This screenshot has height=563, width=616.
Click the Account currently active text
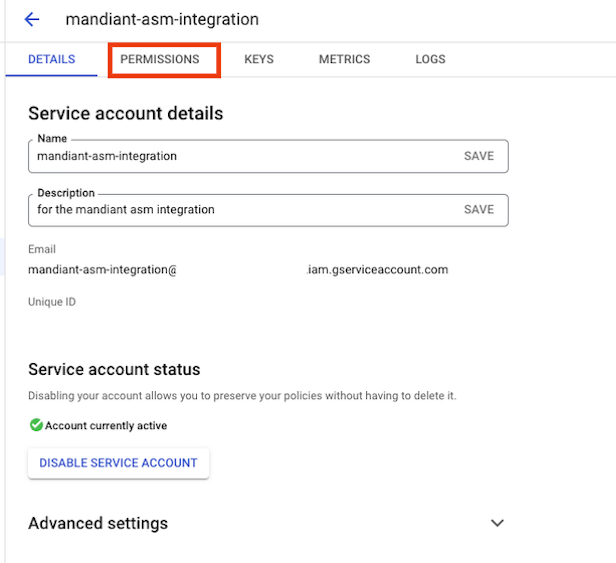tap(106, 425)
